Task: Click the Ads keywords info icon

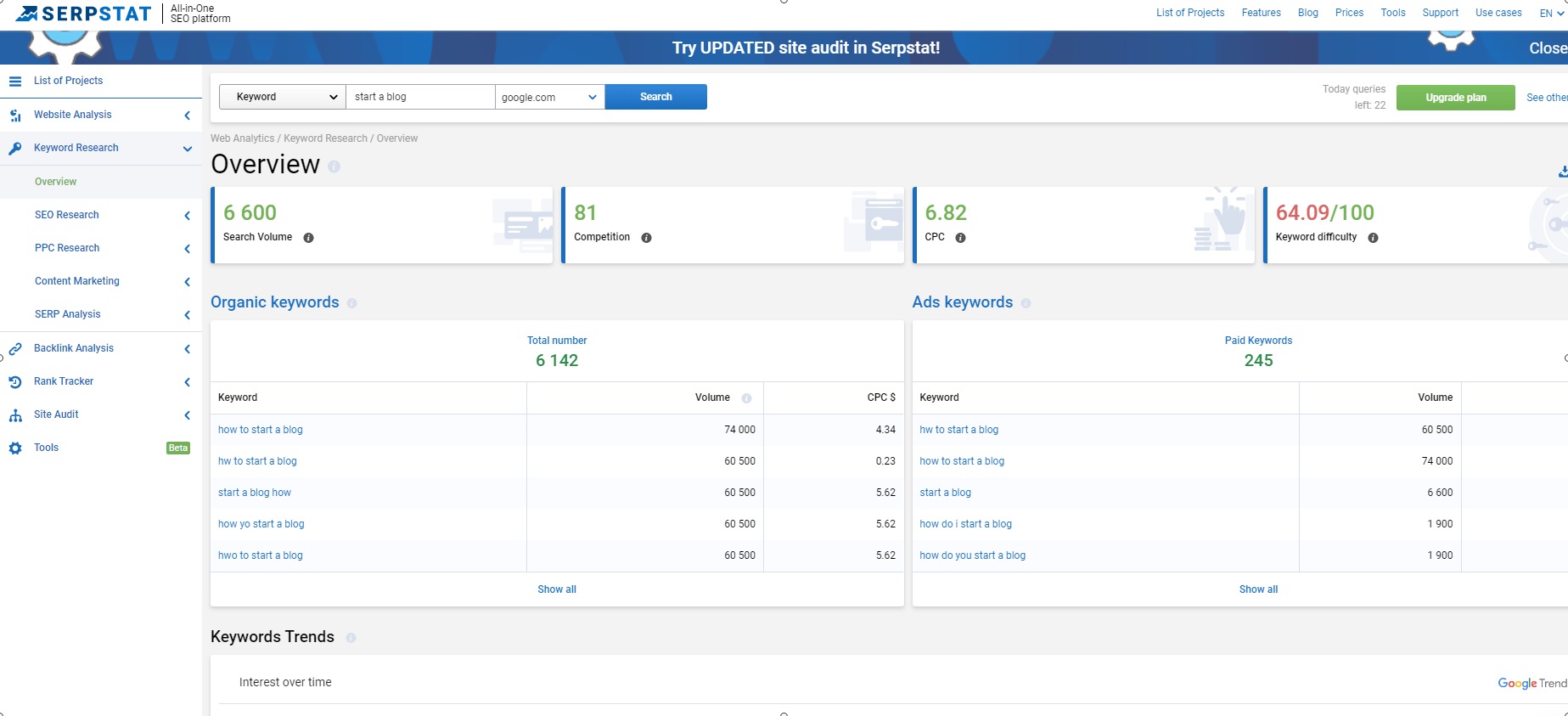Action: click(1026, 303)
